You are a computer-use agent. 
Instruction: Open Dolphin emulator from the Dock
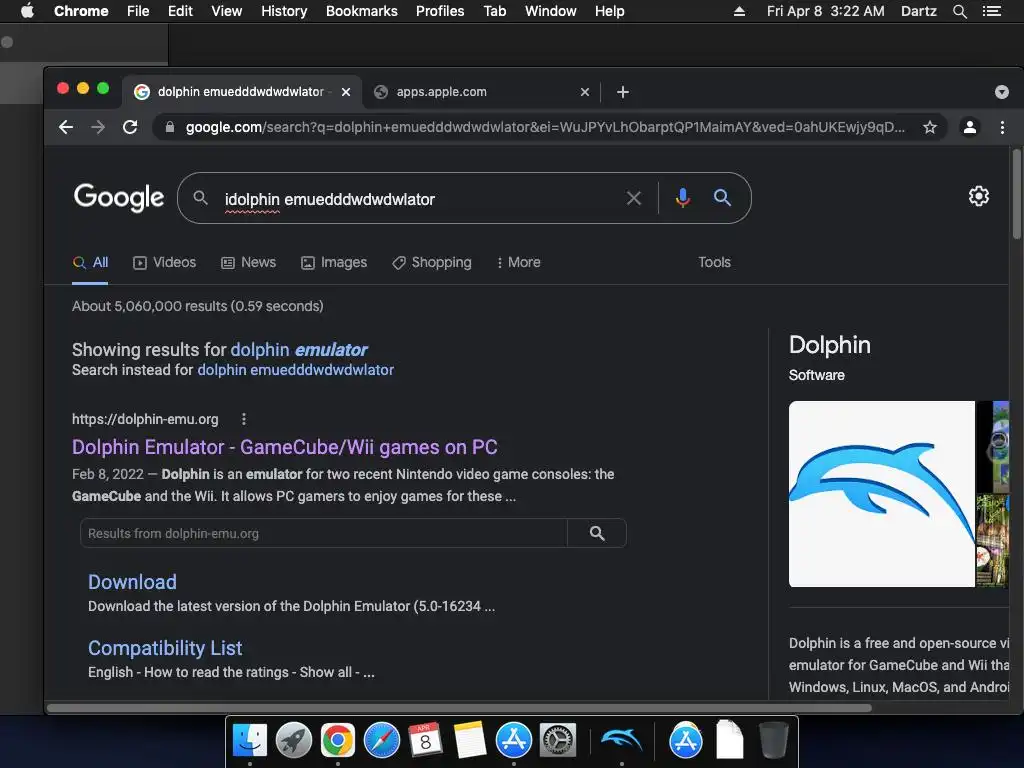point(621,740)
